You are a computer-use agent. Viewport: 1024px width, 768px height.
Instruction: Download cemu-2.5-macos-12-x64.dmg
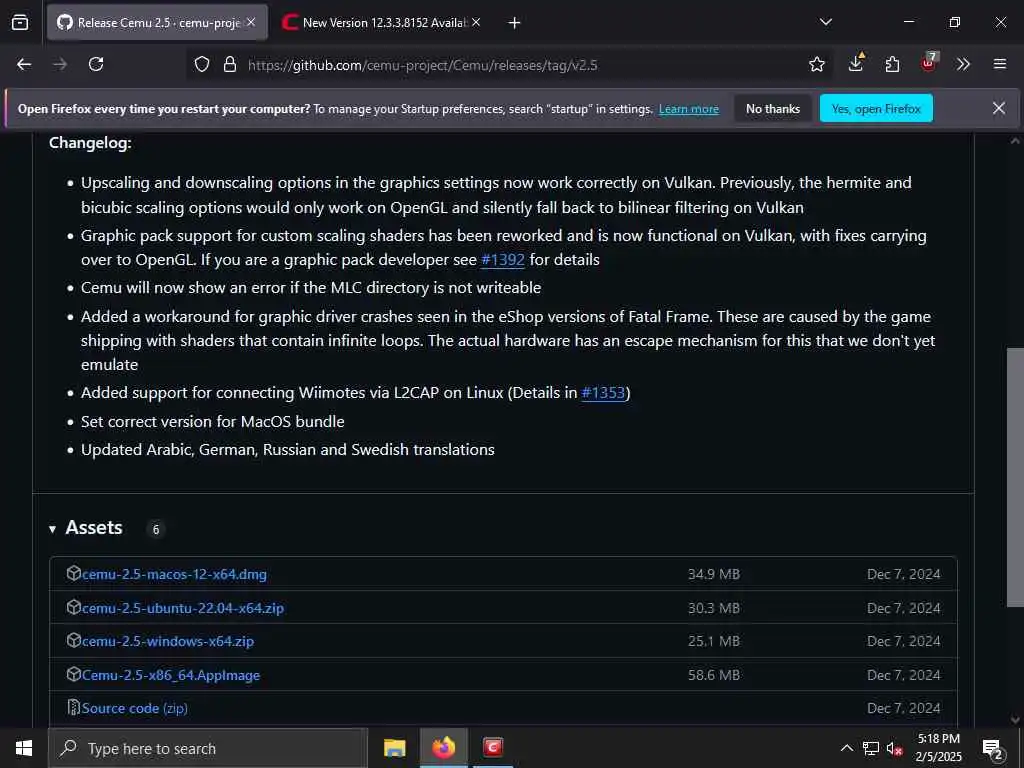tap(174, 574)
